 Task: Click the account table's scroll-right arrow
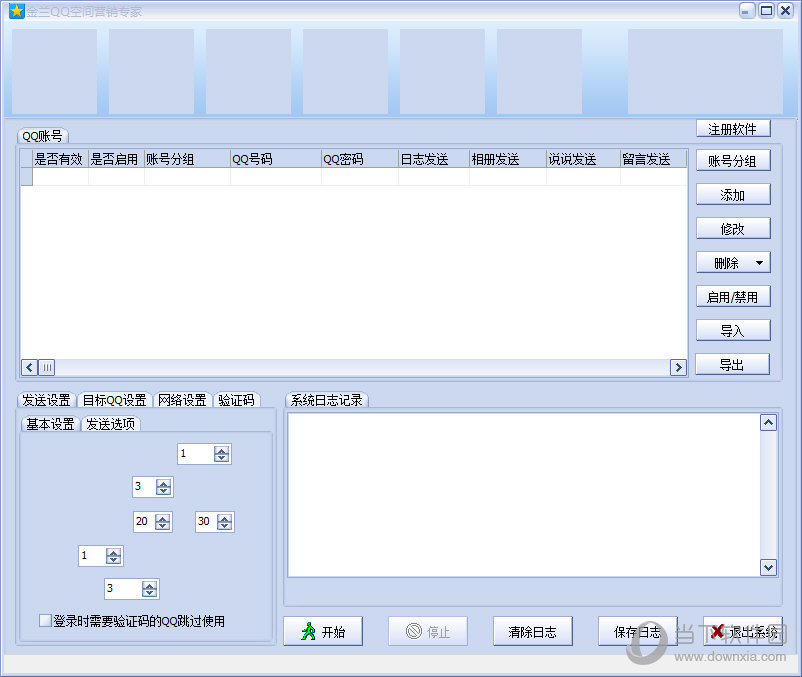coord(678,367)
